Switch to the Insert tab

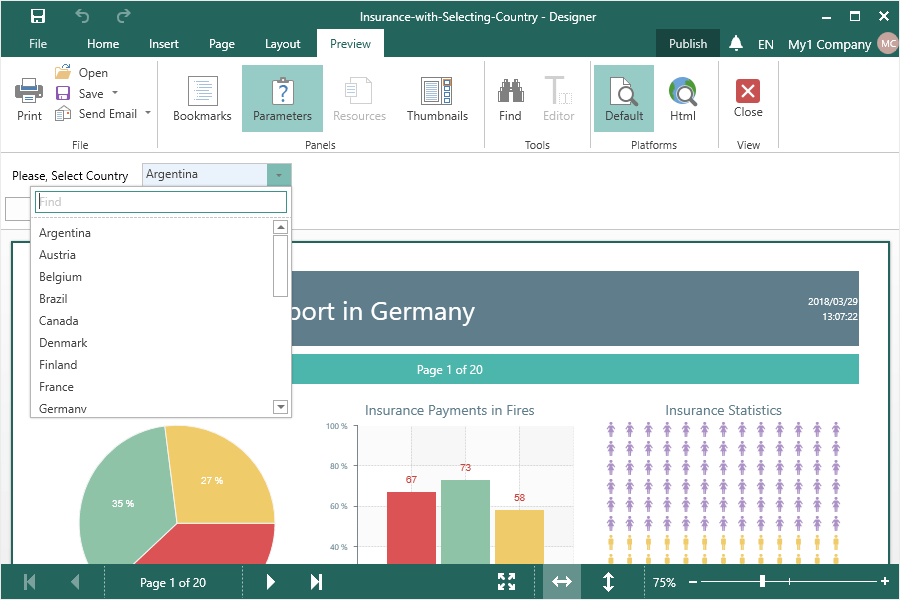pos(164,44)
